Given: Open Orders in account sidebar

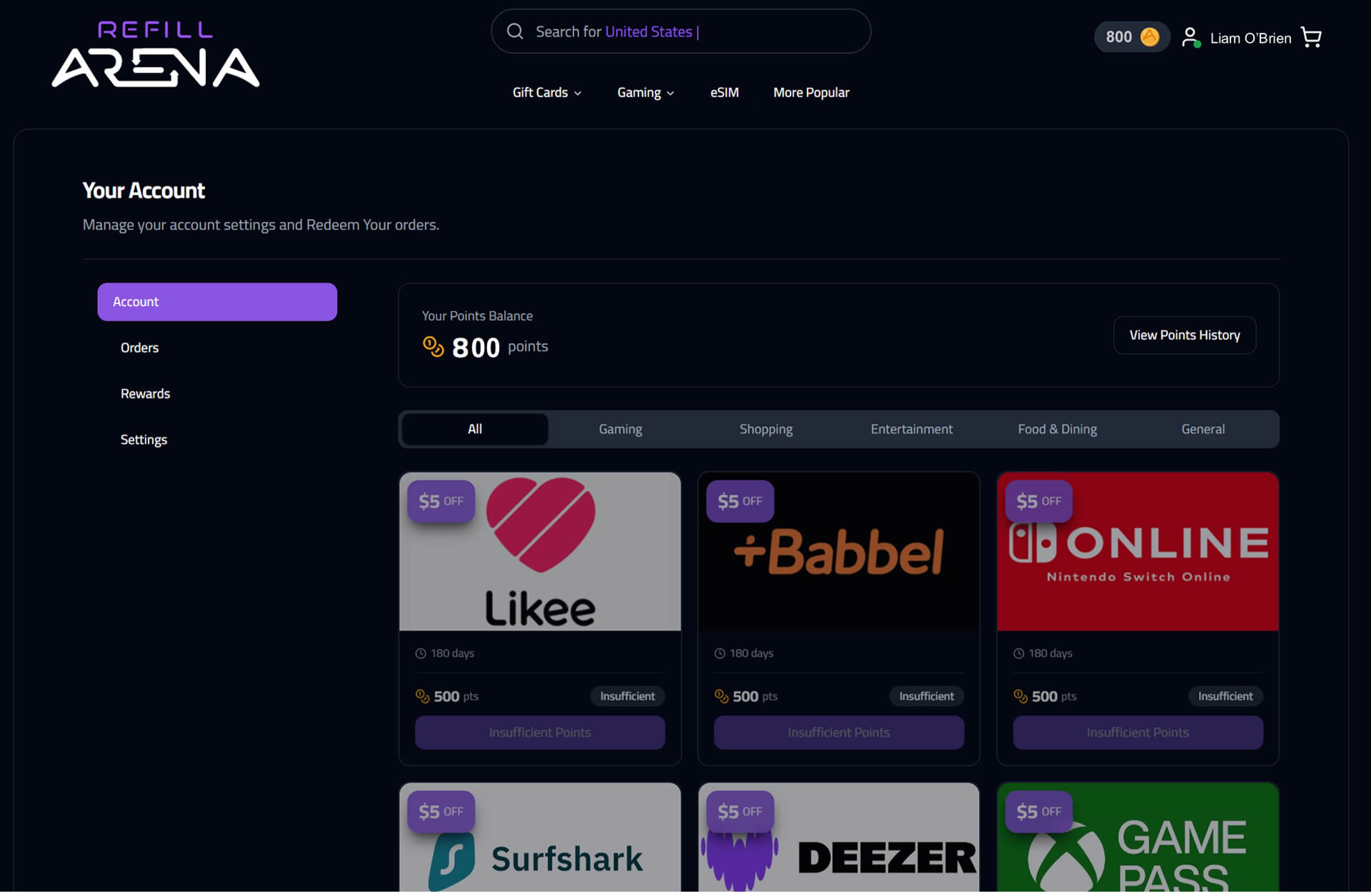Looking at the screenshot, I should tap(140, 348).
